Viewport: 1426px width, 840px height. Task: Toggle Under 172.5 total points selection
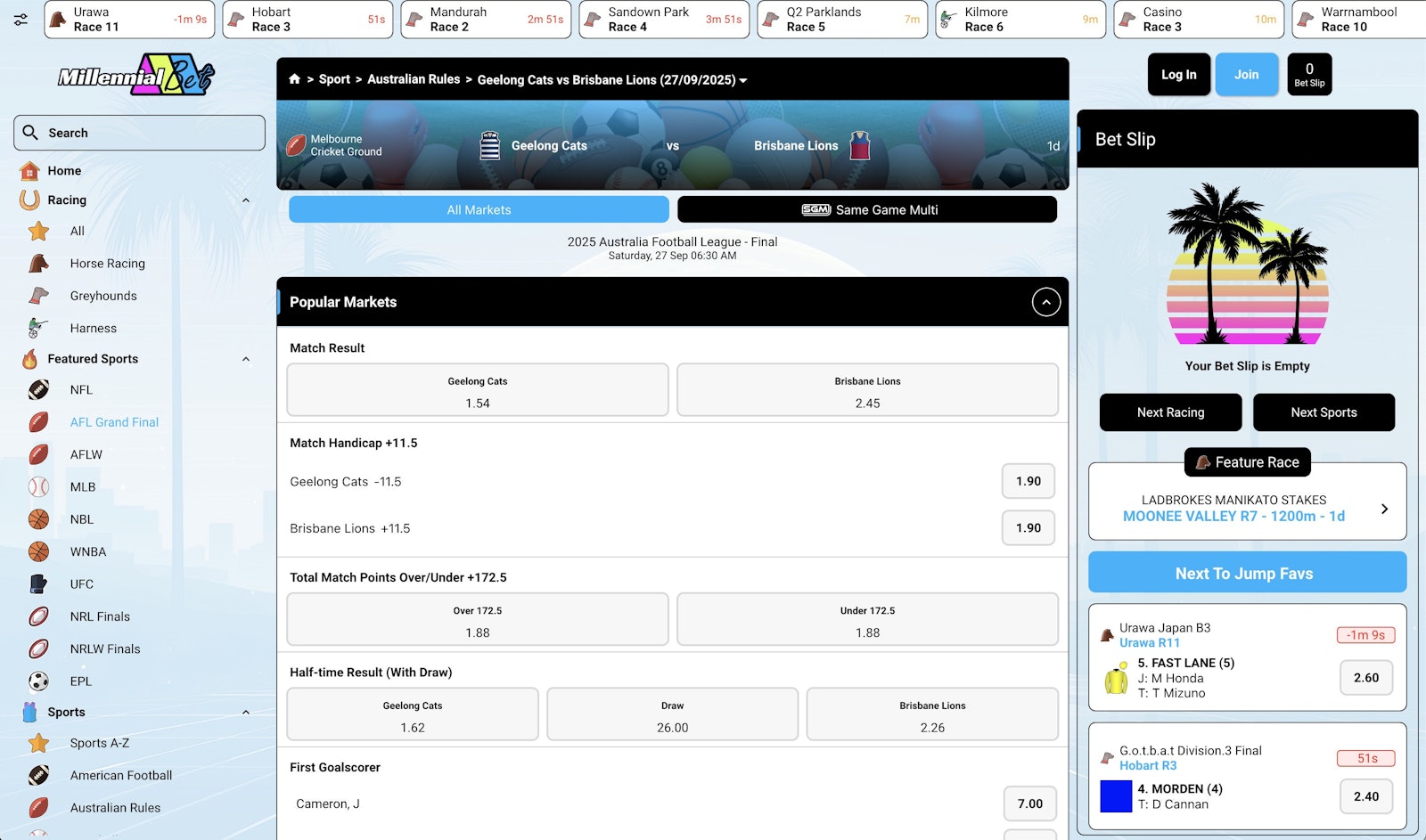867,619
